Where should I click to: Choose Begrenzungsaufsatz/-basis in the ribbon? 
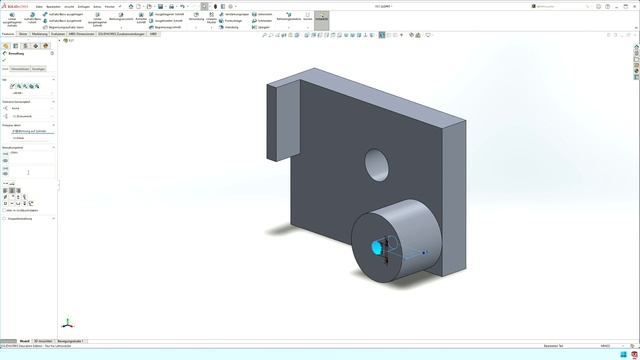[x=63, y=27]
